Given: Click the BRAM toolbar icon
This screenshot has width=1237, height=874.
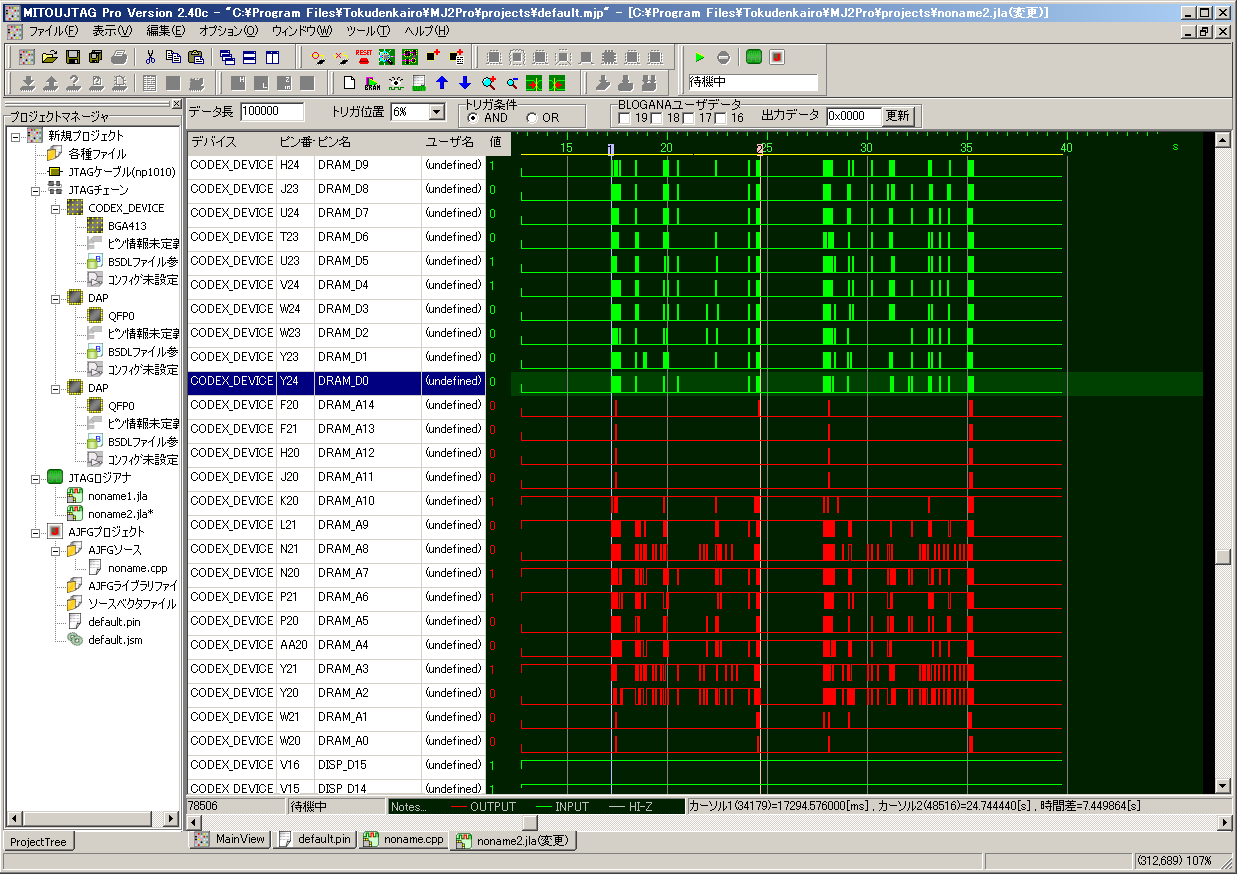Looking at the screenshot, I should 372,83.
